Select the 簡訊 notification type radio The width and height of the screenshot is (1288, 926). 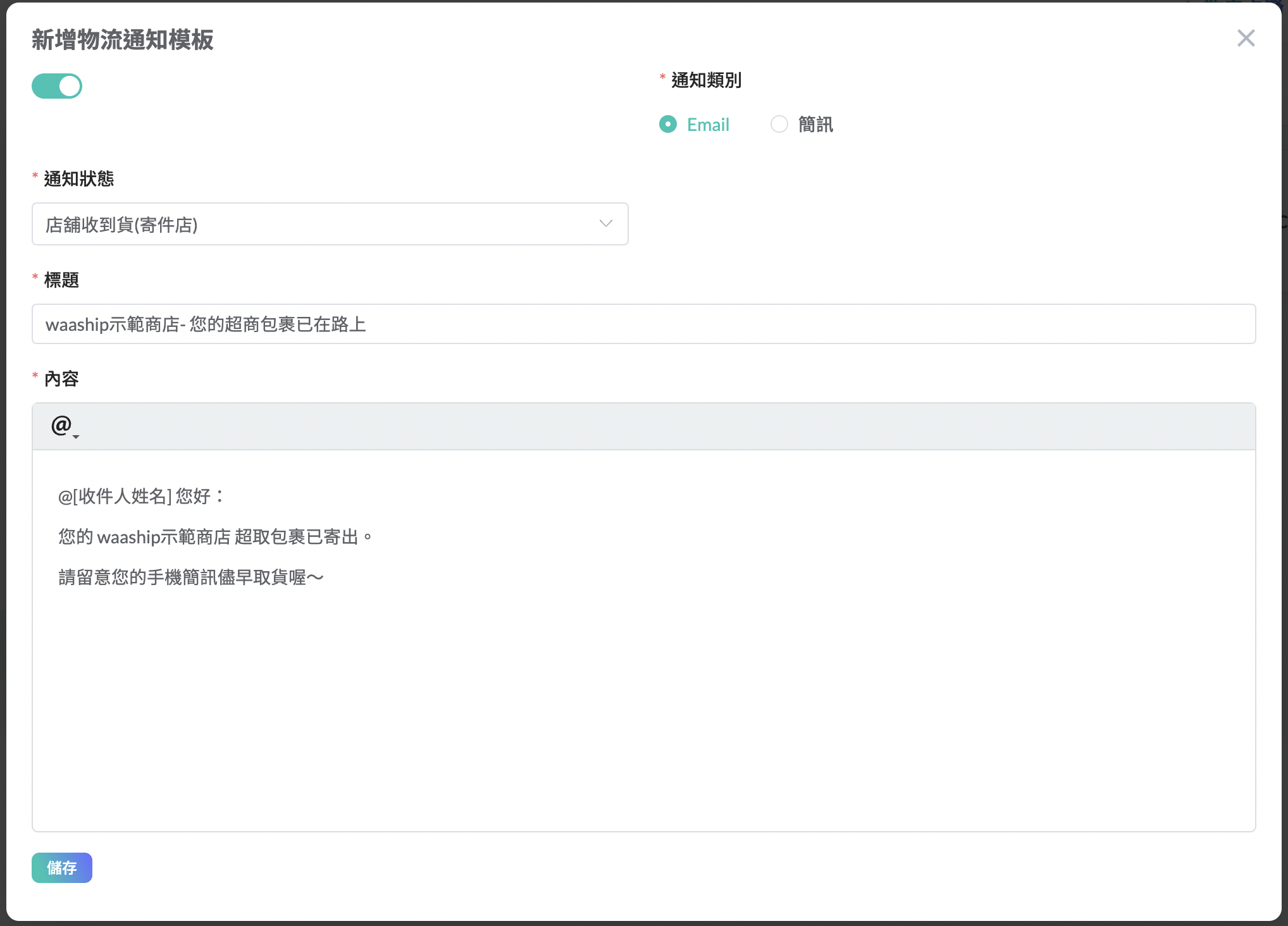(779, 125)
